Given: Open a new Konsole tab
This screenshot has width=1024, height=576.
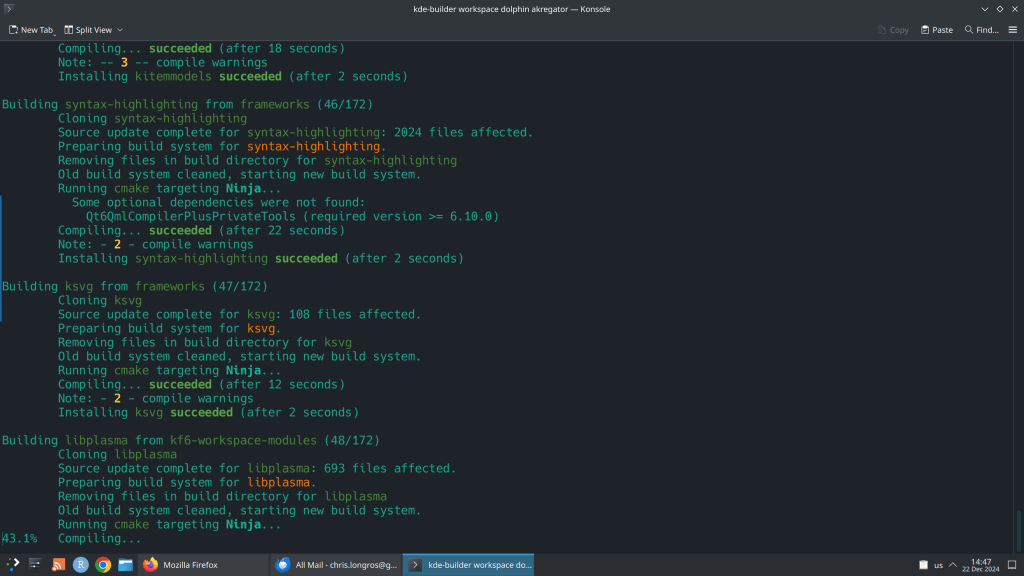Looking at the screenshot, I should (x=28, y=30).
